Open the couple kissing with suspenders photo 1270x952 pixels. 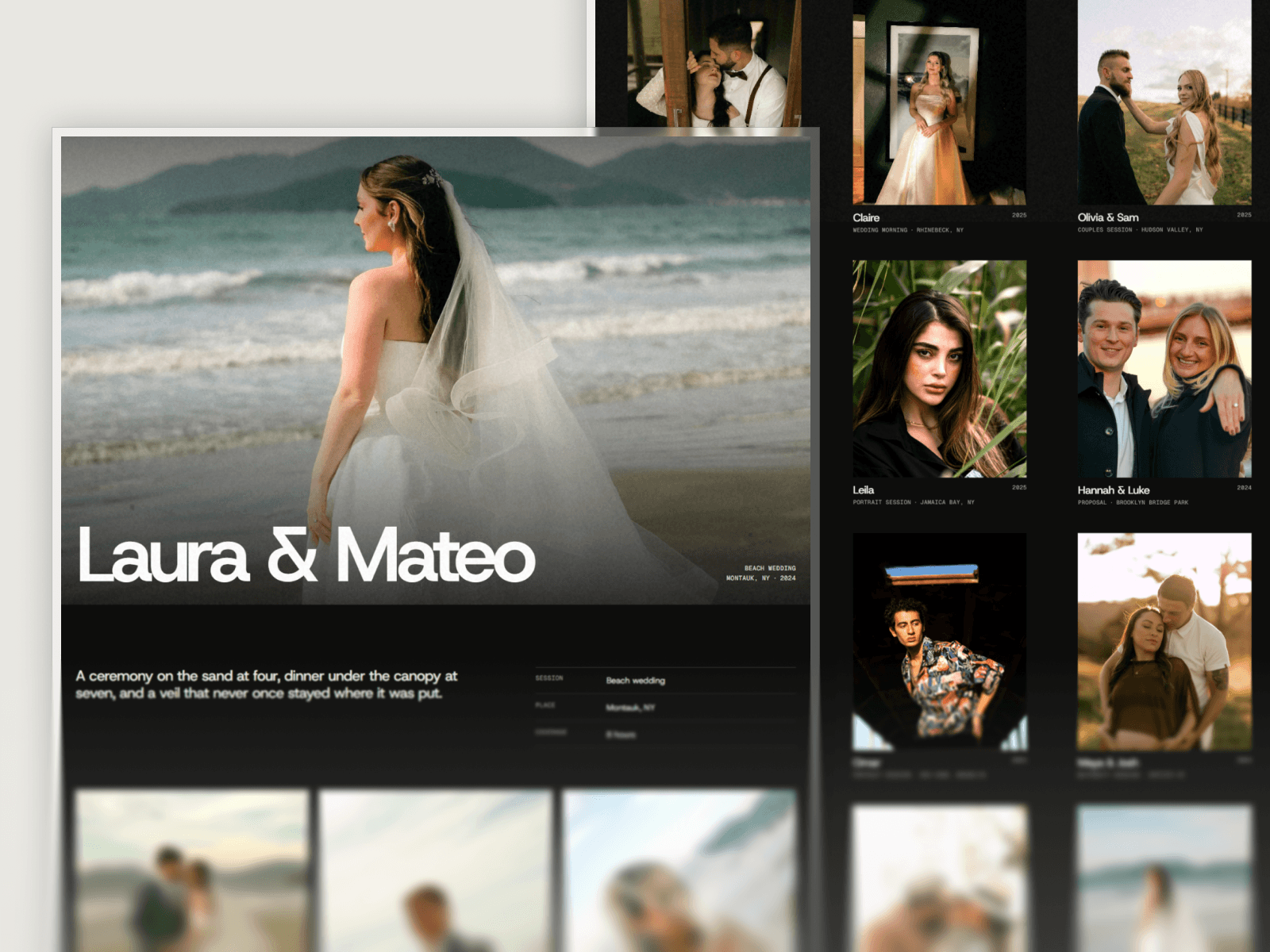tap(714, 63)
